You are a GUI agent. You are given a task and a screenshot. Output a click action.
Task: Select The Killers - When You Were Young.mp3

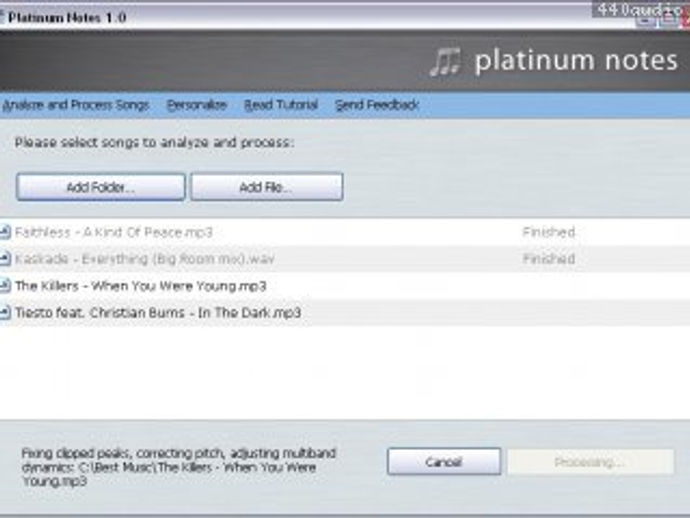pos(345,286)
